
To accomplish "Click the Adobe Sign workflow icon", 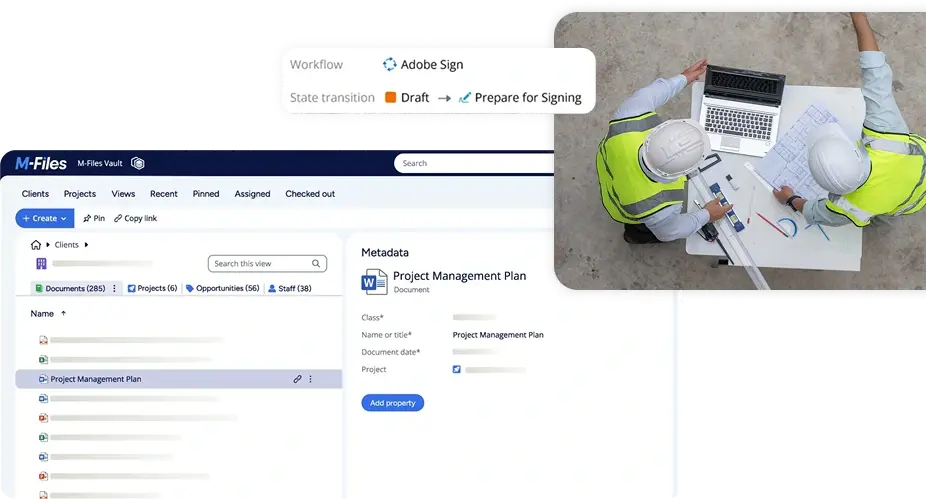I will tap(390, 64).
